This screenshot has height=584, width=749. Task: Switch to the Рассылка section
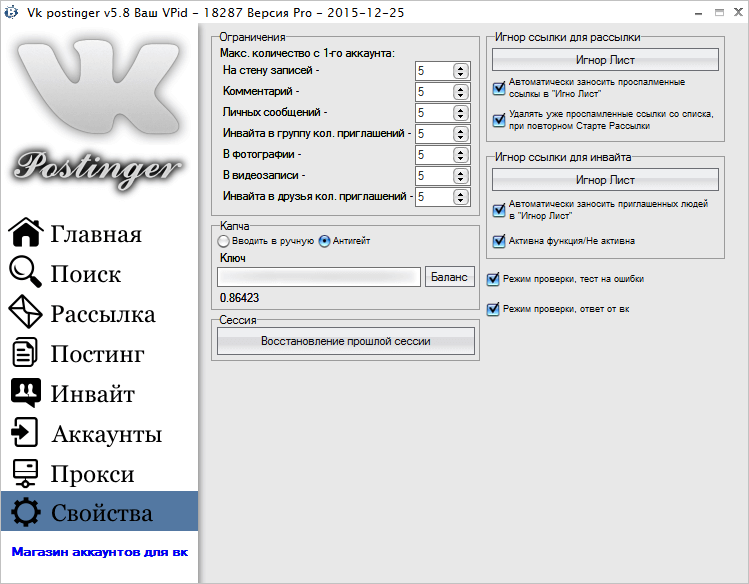tap(103, 314)
